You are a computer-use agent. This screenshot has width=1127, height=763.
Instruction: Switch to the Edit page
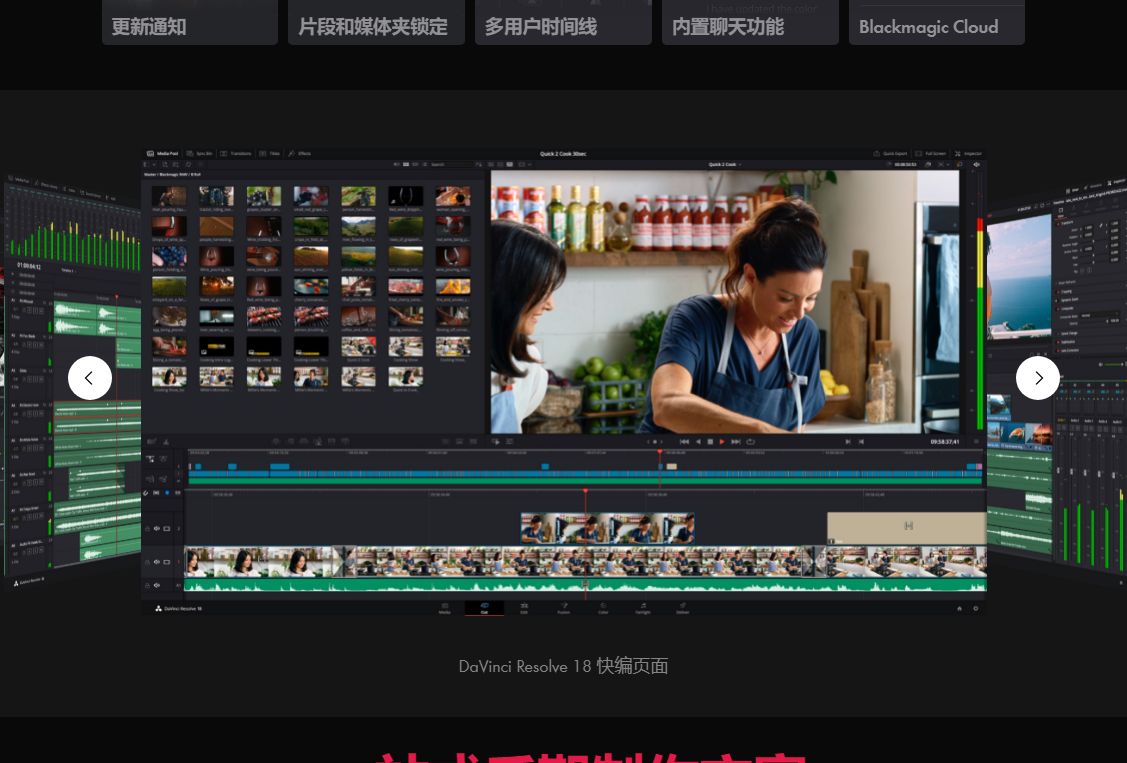click(x=524, y=609)
